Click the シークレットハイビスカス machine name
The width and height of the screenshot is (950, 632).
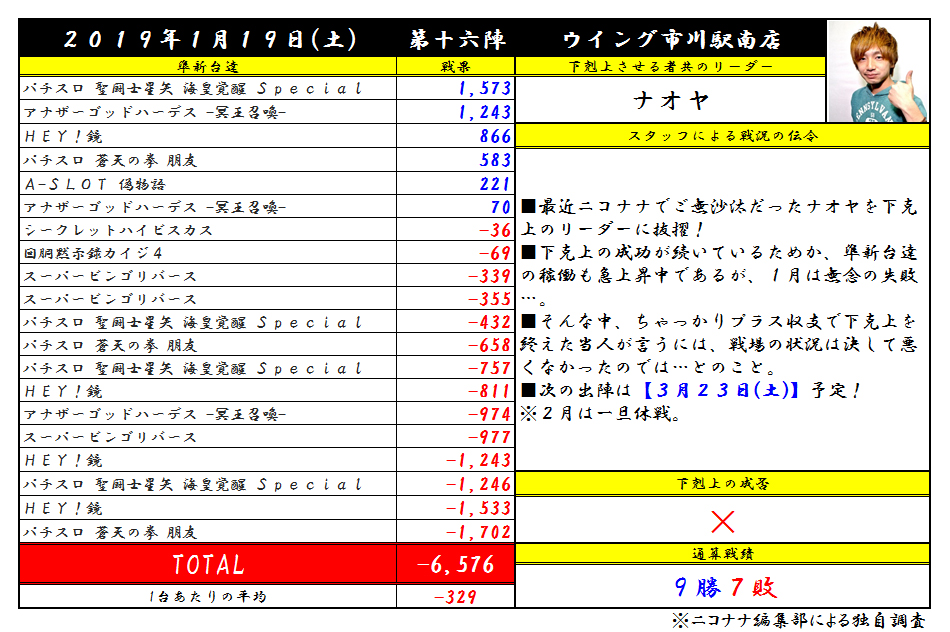tap(117, 229)
